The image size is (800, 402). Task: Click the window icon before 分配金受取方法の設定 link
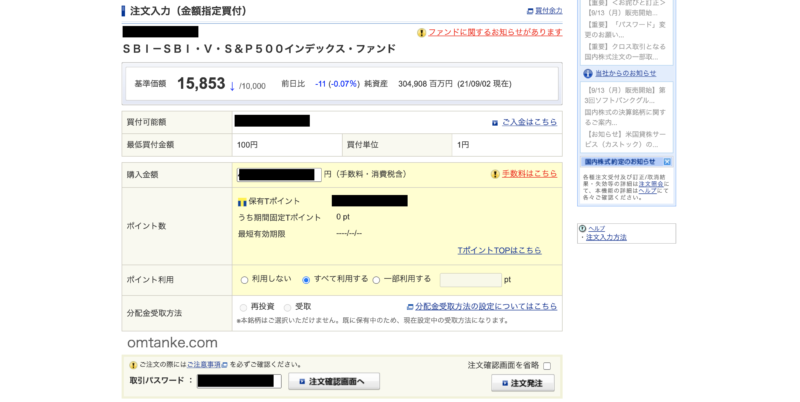point(410,307)
